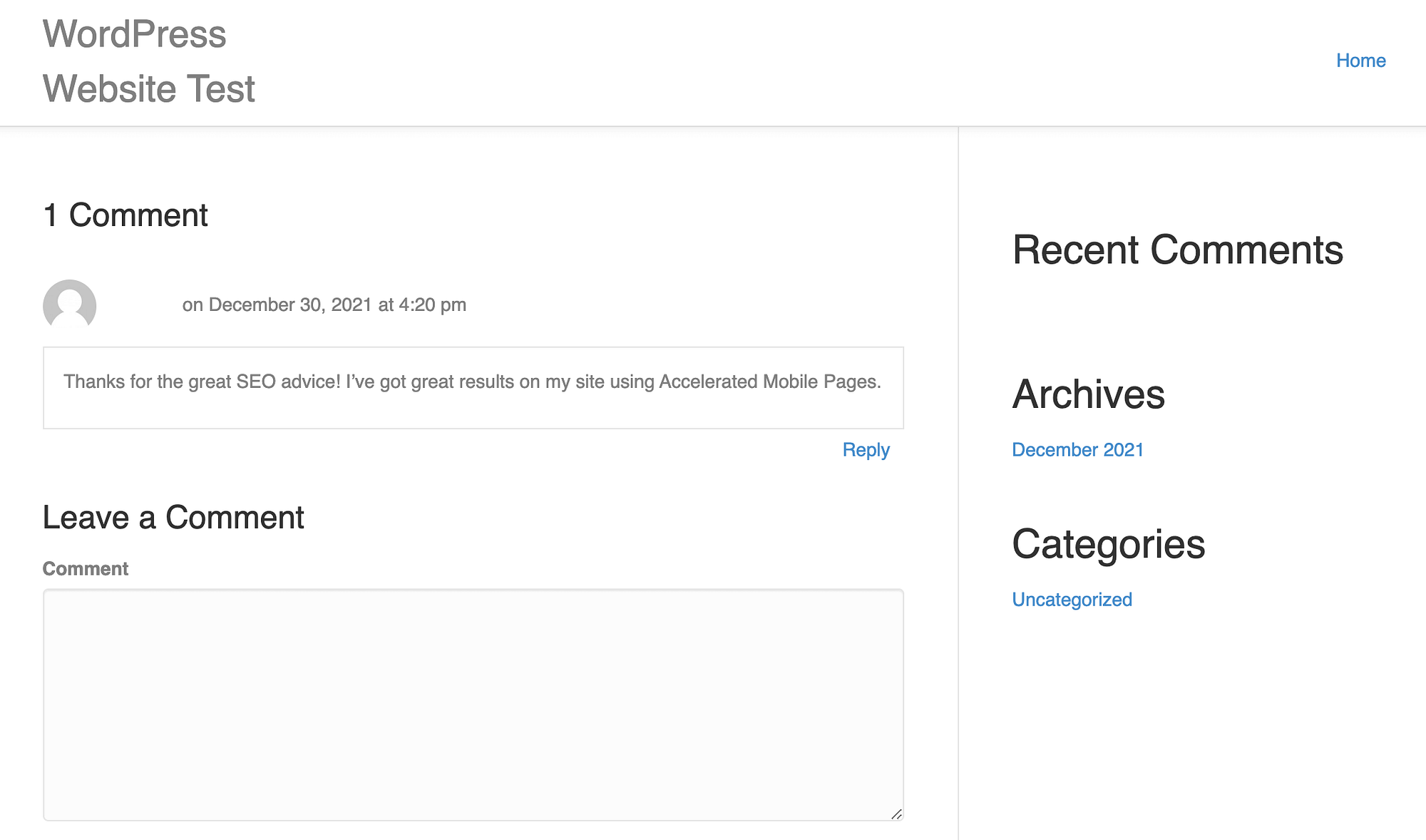Image resolution: width=1426 pixels, height=840 pixels.
Task: Click the bold Comment field label
Action: pos(85,569)
